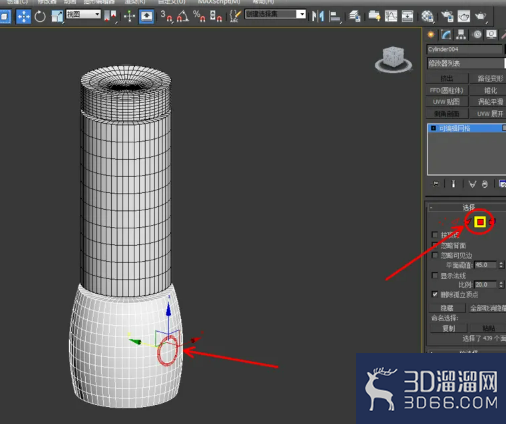This screenshot has width=506, height=424.
Task: Activate the Select and Scale tool
Action: tap(57, 16)
